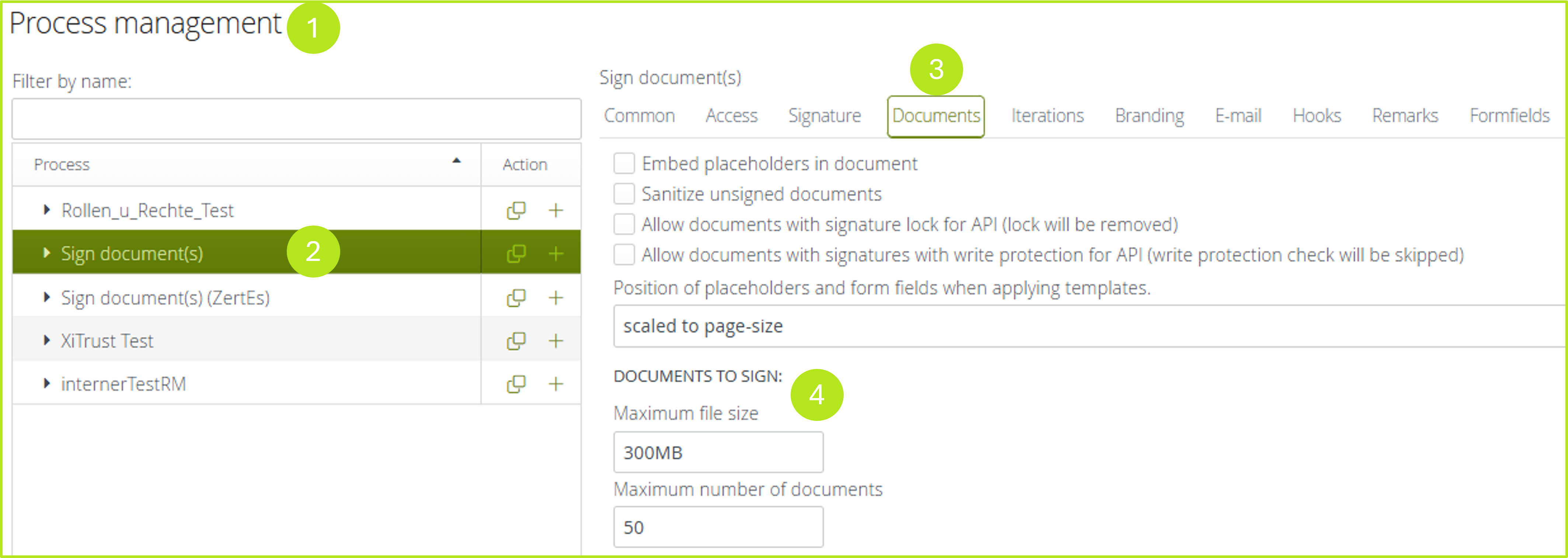
Task: Click copy icon for Rollen_u_Rechte_Test process
Action: pyautogui.click(x=516, y=210)
